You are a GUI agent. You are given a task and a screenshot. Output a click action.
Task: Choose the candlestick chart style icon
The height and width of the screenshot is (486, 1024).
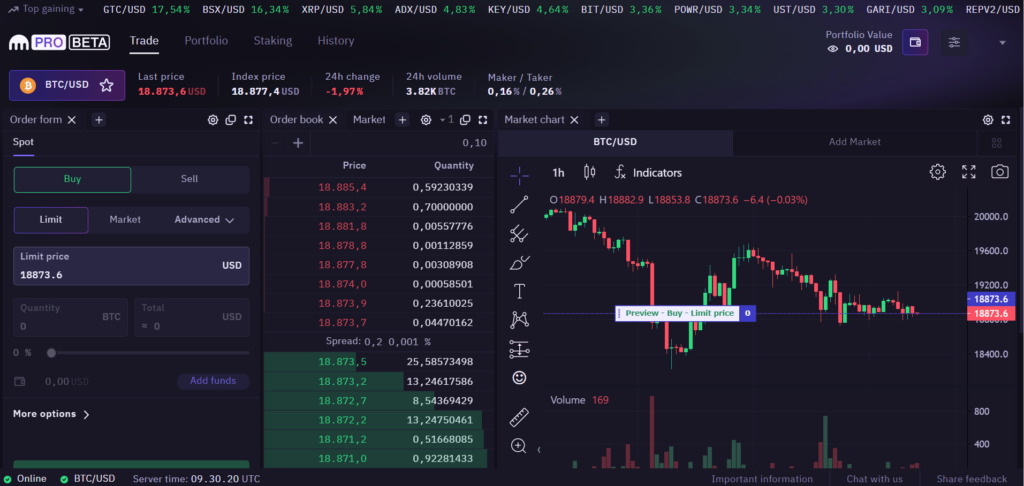[589, 172]
